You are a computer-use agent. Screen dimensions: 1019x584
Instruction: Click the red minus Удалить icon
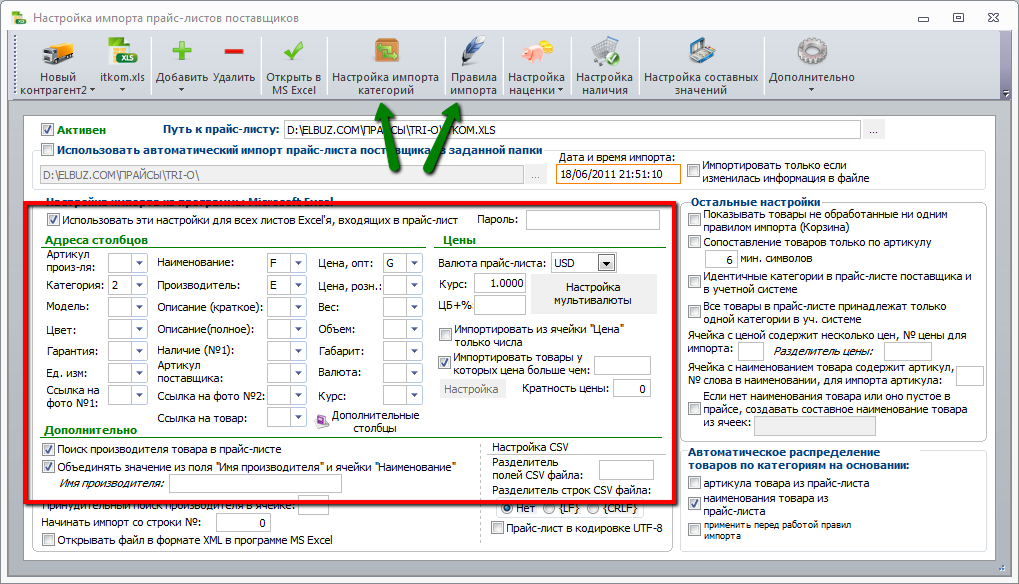[x=234, y=52]
